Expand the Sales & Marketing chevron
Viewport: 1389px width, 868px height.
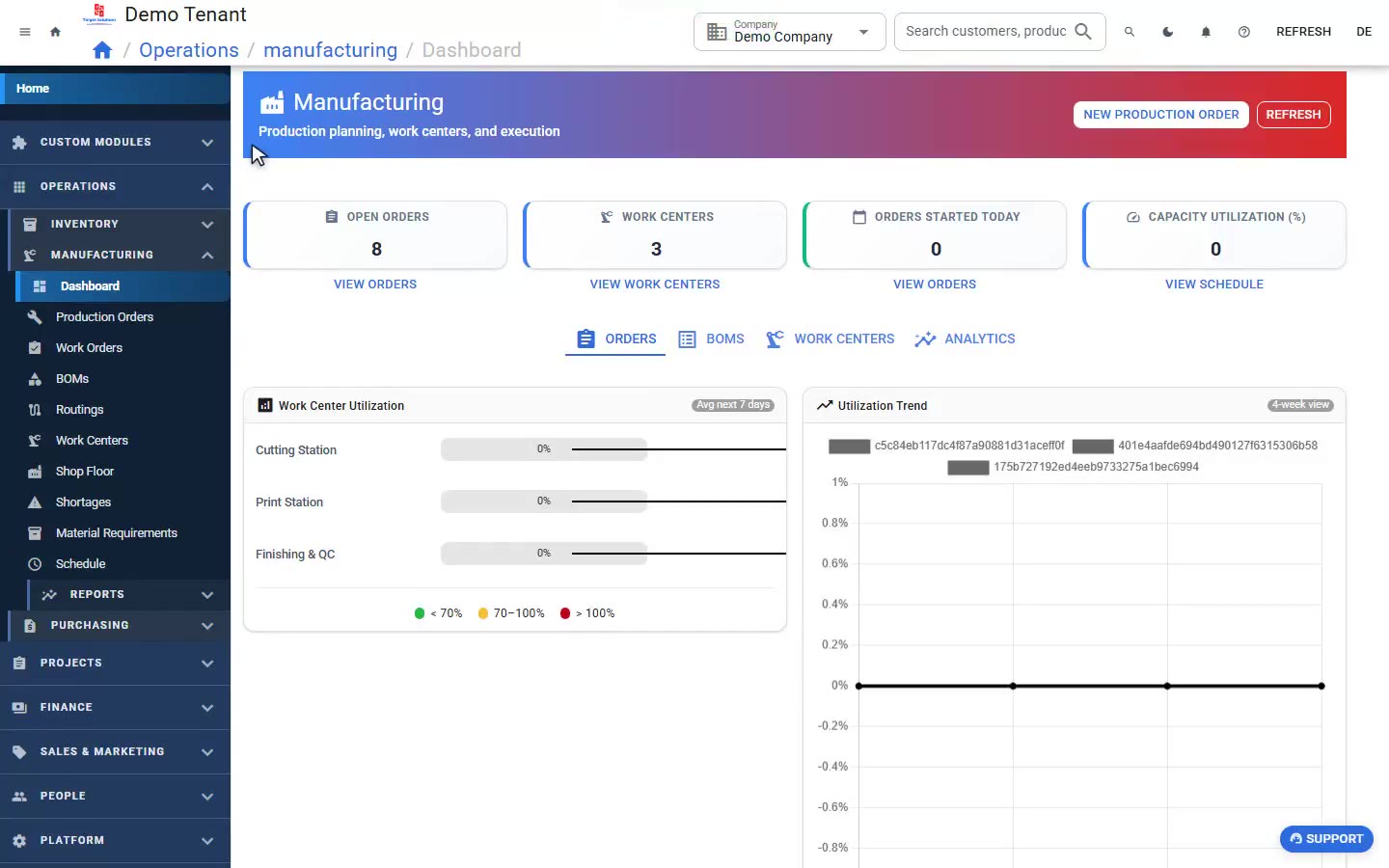pos(207,752)
